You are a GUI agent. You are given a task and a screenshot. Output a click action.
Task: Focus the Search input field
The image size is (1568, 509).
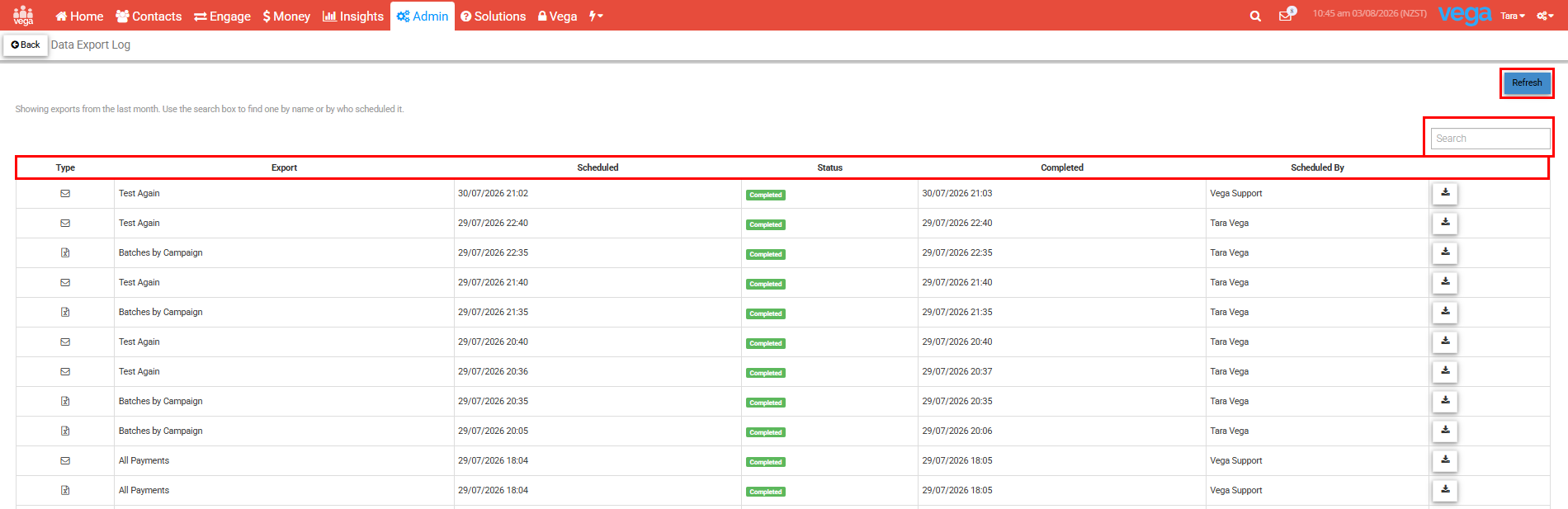pyautogui.click(x=1490, y=139)
